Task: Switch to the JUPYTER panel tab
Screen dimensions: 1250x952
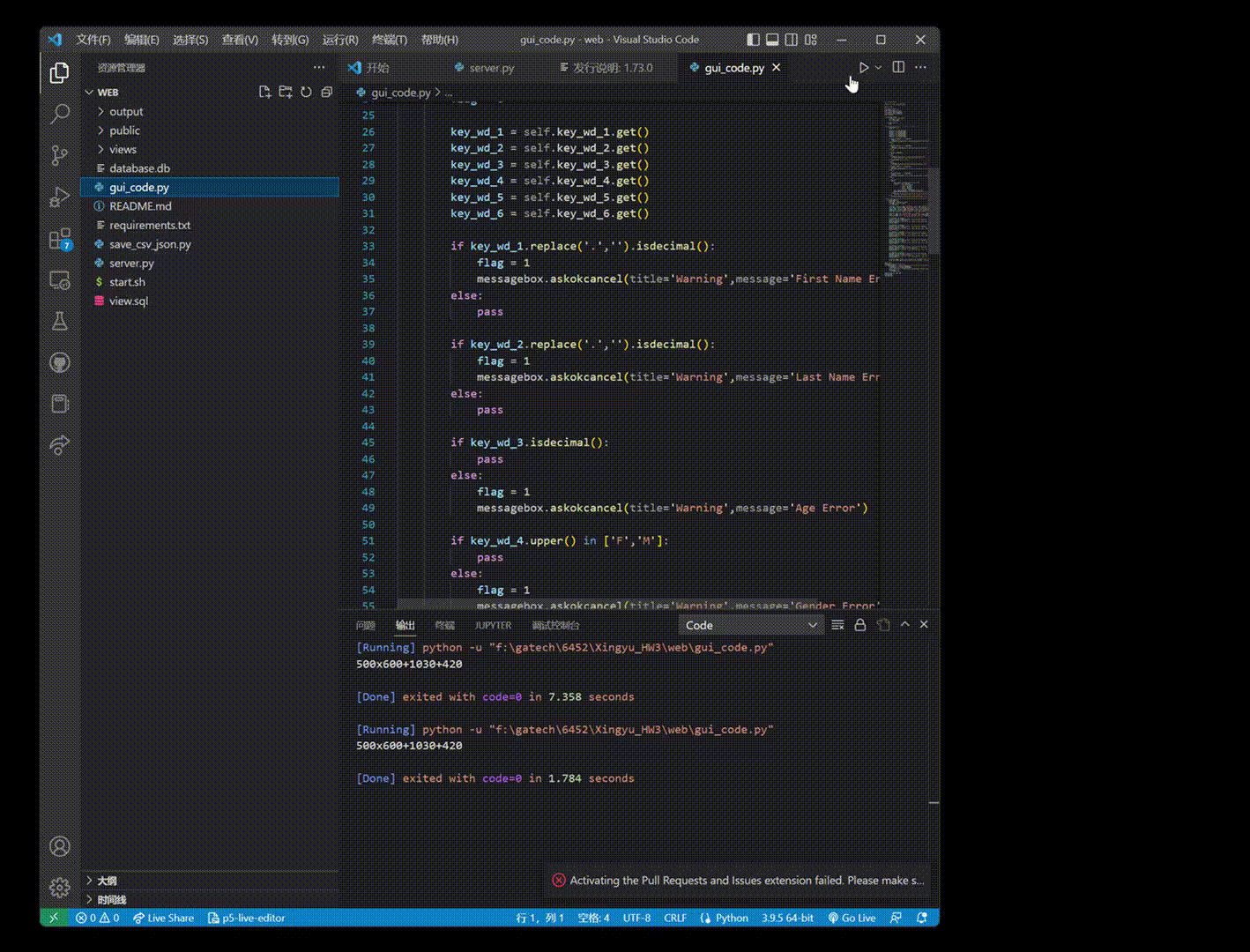Action: coord(493,625)
